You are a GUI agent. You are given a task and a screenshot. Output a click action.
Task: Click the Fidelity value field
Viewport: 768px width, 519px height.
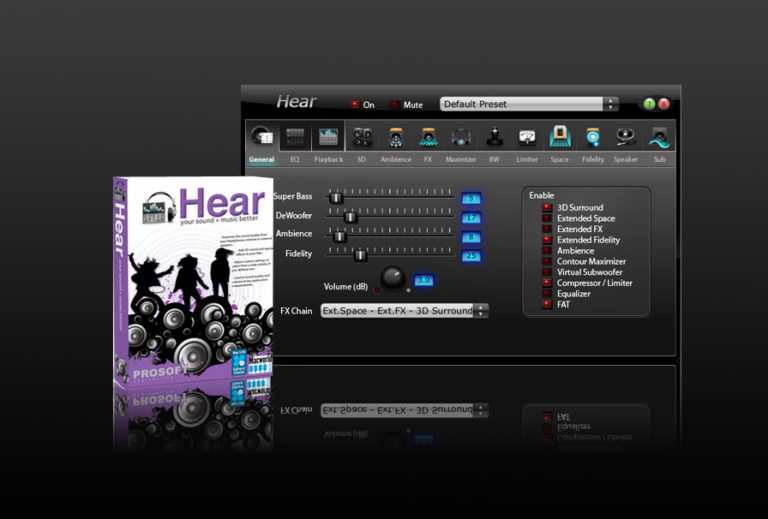(471, 256)
